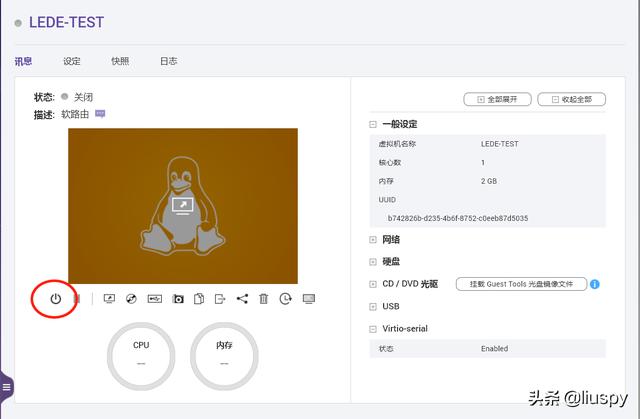Click the display monitor icon in toolbar
640x419 pixels.
coord(309,299)
